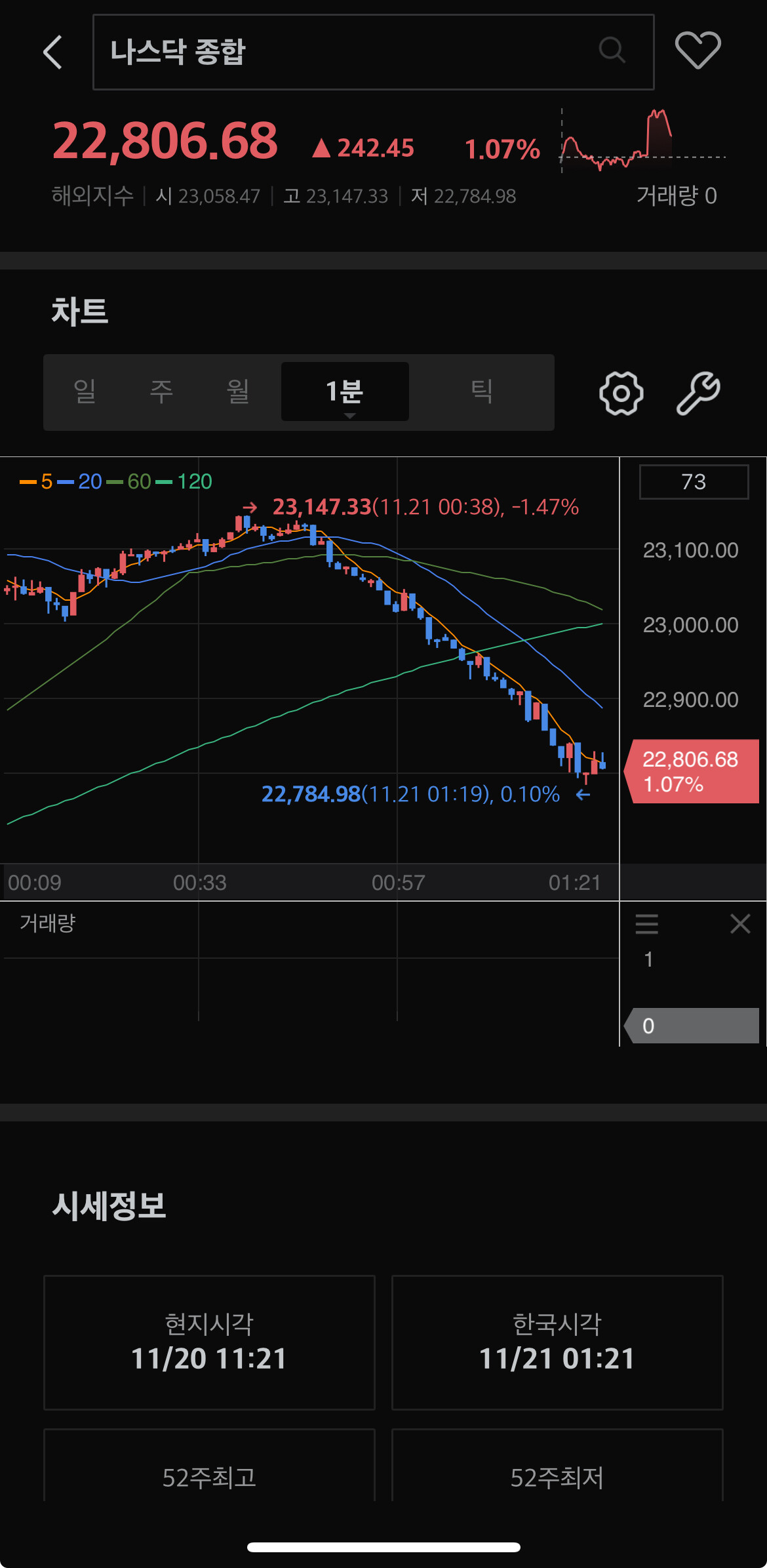Screen dimensions: 767x1568
Task: Tap the volume axis value 1
Action: [648, 959]
